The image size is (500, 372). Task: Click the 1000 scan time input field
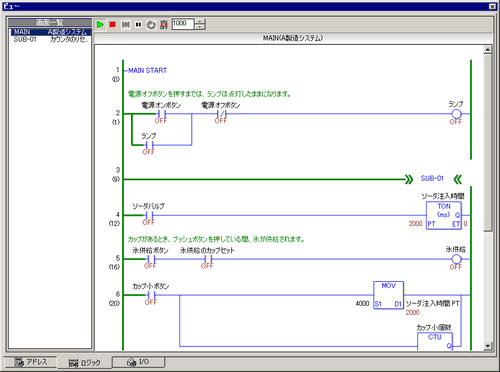[x=183, y=24]
